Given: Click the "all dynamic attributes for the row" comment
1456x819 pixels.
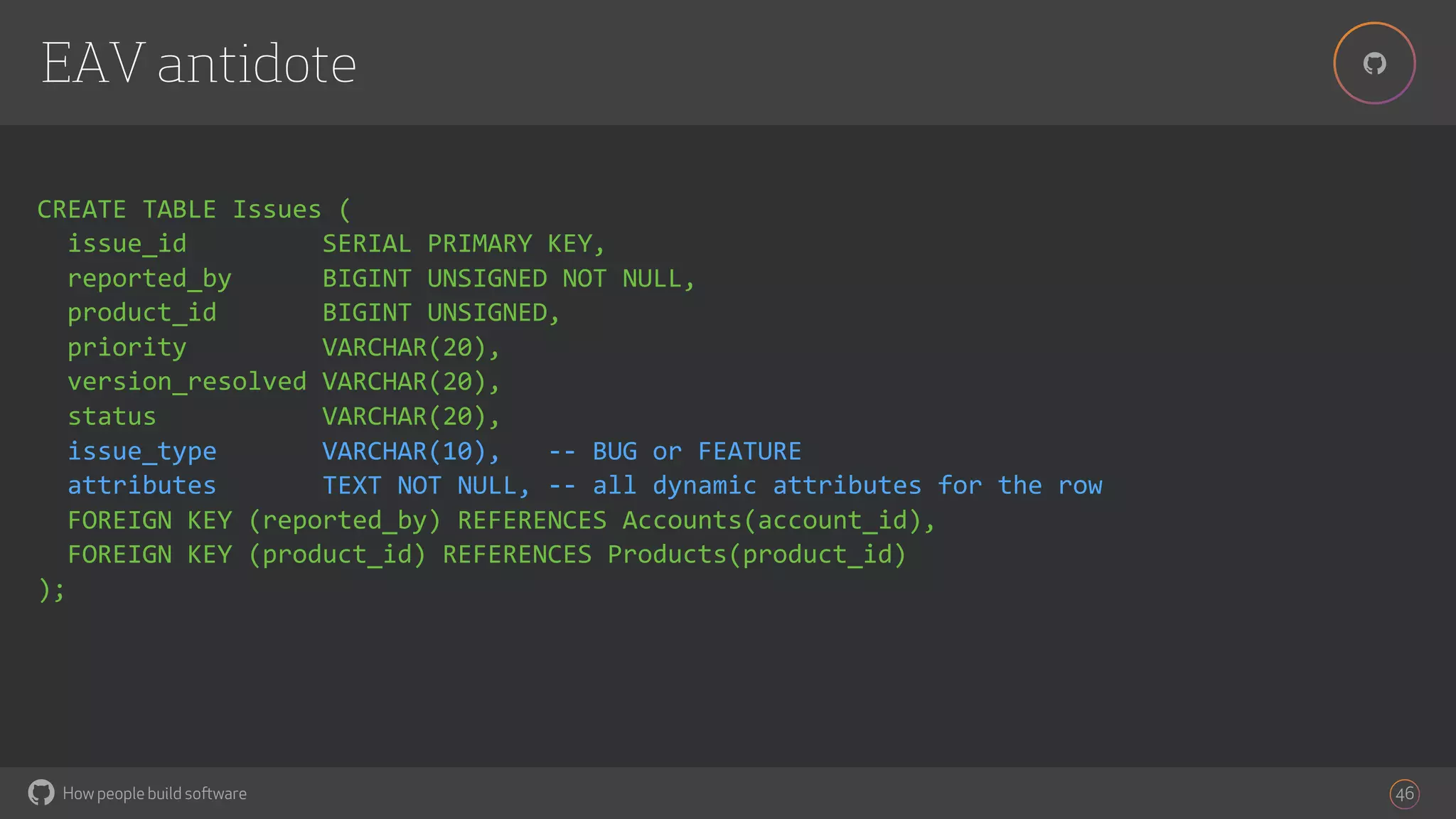Looking at the screenshot, I should [x=847, y=486].
